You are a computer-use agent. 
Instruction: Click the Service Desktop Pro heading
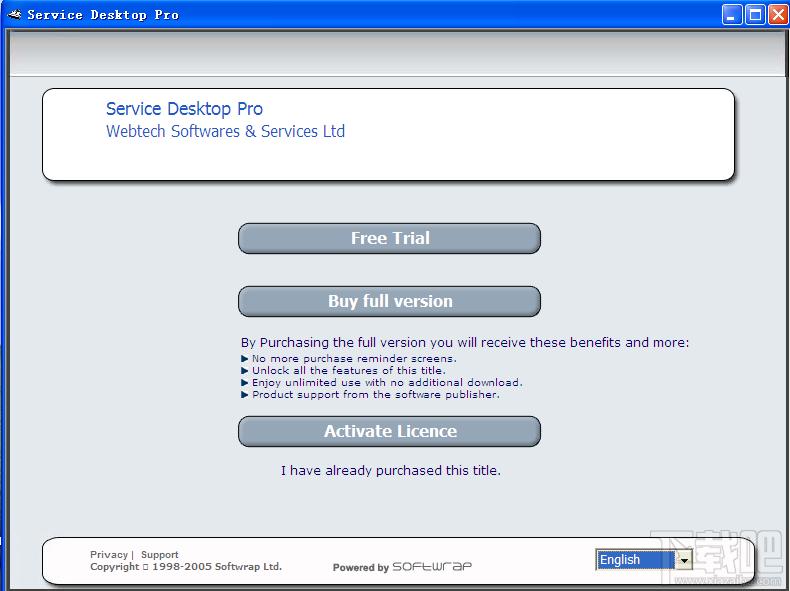coord(184,109)
